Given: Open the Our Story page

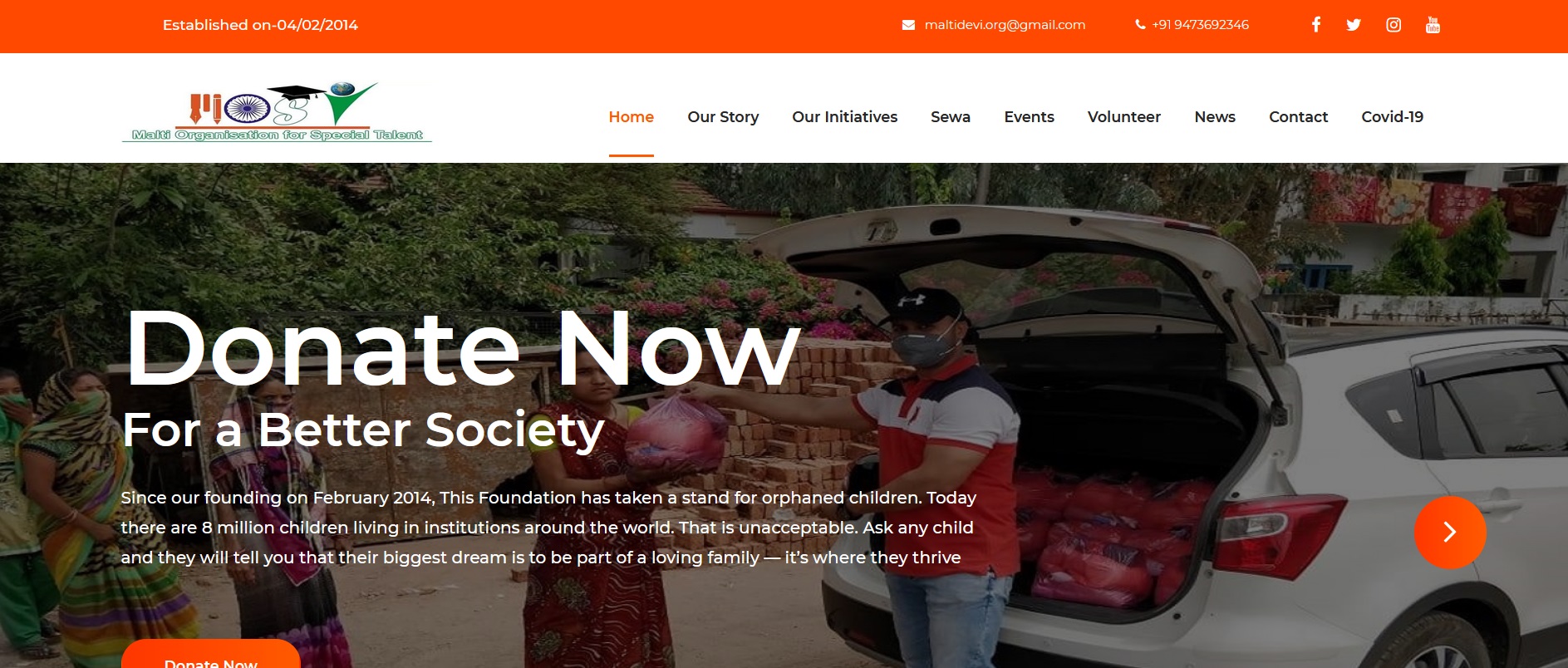Looking at the screenshot, I should pyautogui.click(x=723, y=117).
